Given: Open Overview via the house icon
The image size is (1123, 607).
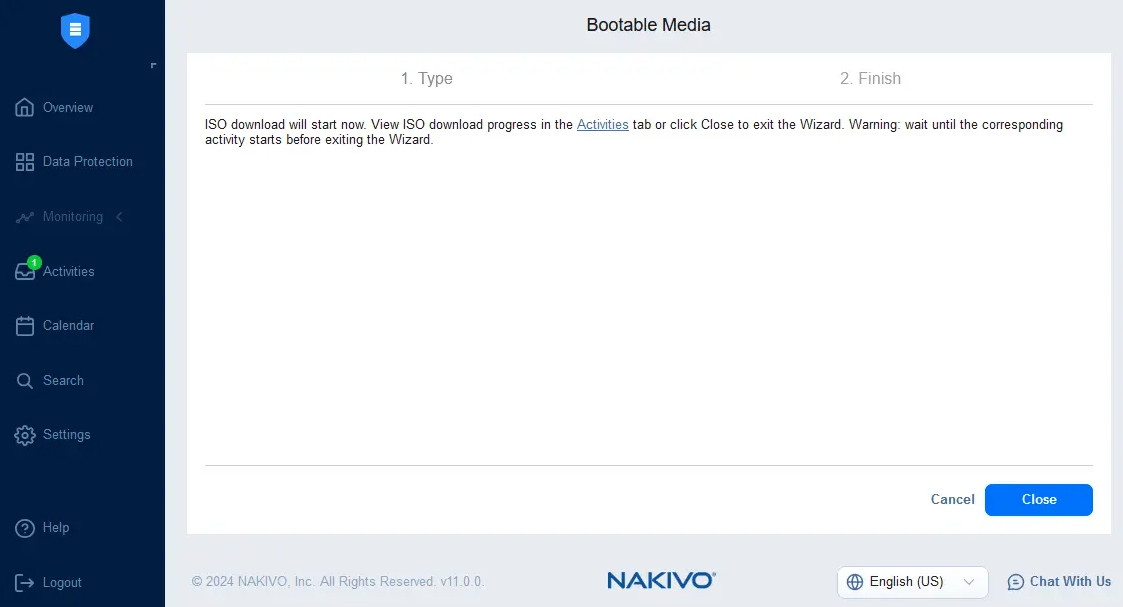Looking at the screenshot, I should (25, 108).
